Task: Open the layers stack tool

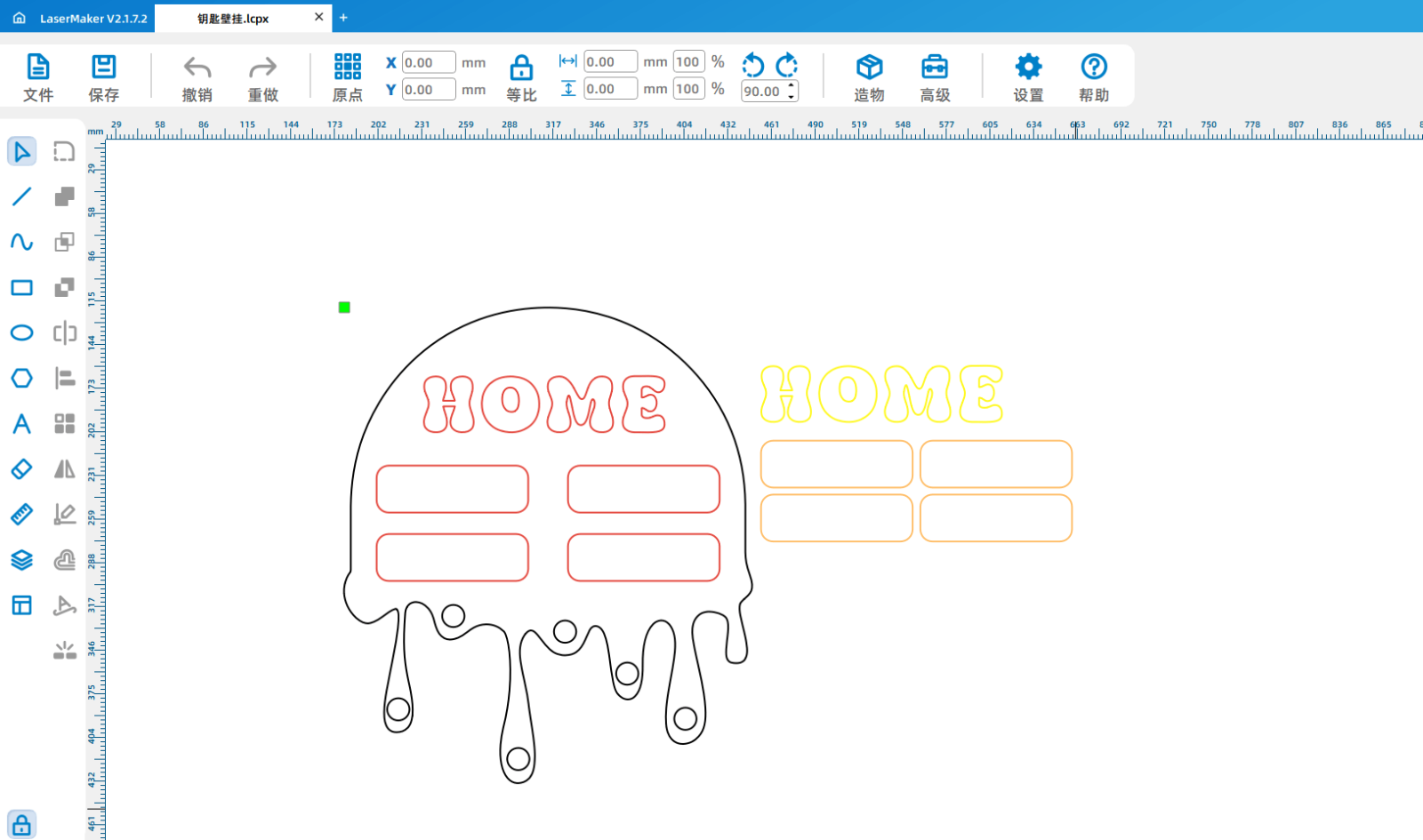Action: click(22, 560)
